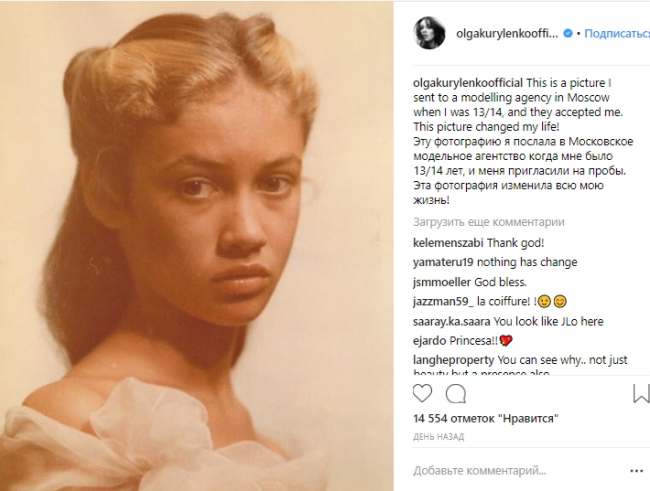Save post with the bookmark icon

tap(641, 393)
